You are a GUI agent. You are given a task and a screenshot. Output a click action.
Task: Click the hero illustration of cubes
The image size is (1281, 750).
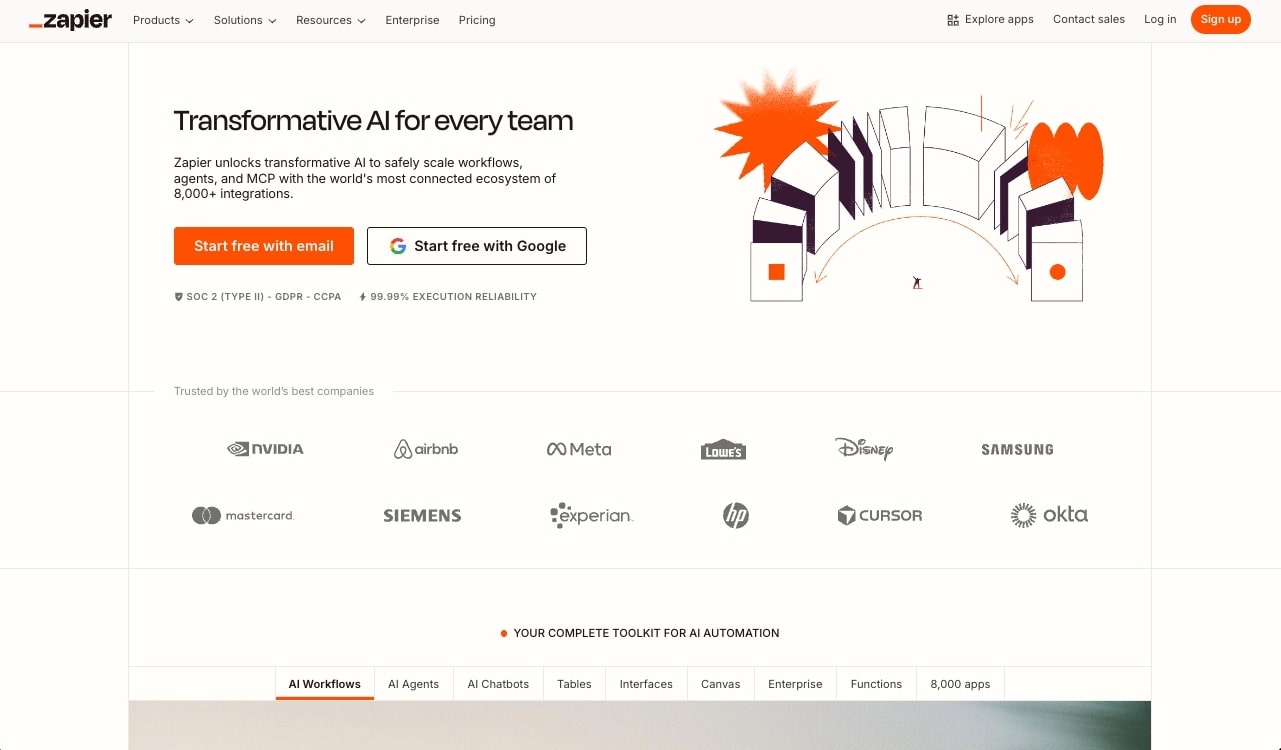click(x=908, y=186)
